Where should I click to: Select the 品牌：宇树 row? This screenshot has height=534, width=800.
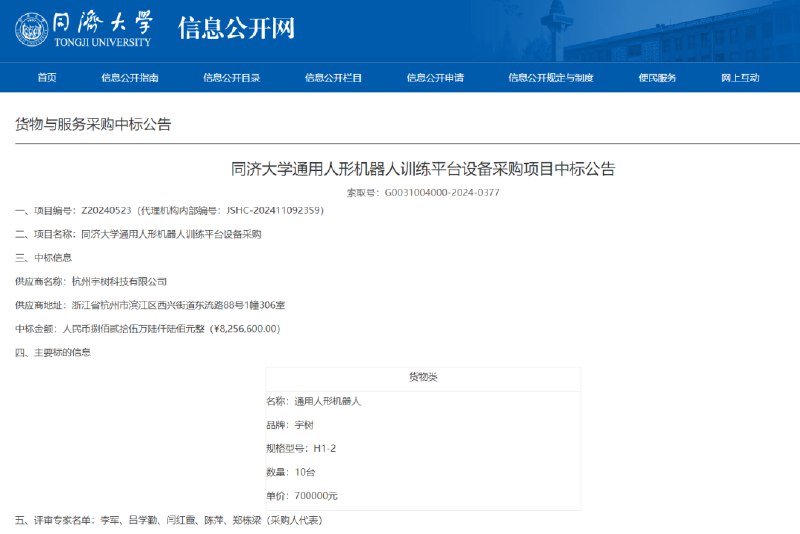290,425
